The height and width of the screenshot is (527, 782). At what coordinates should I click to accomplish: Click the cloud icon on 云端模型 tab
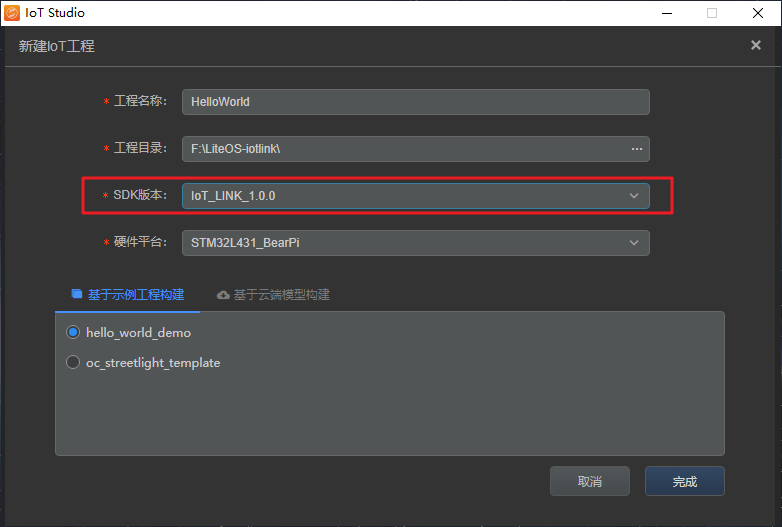pyautogui.click(x=223, y=295)
